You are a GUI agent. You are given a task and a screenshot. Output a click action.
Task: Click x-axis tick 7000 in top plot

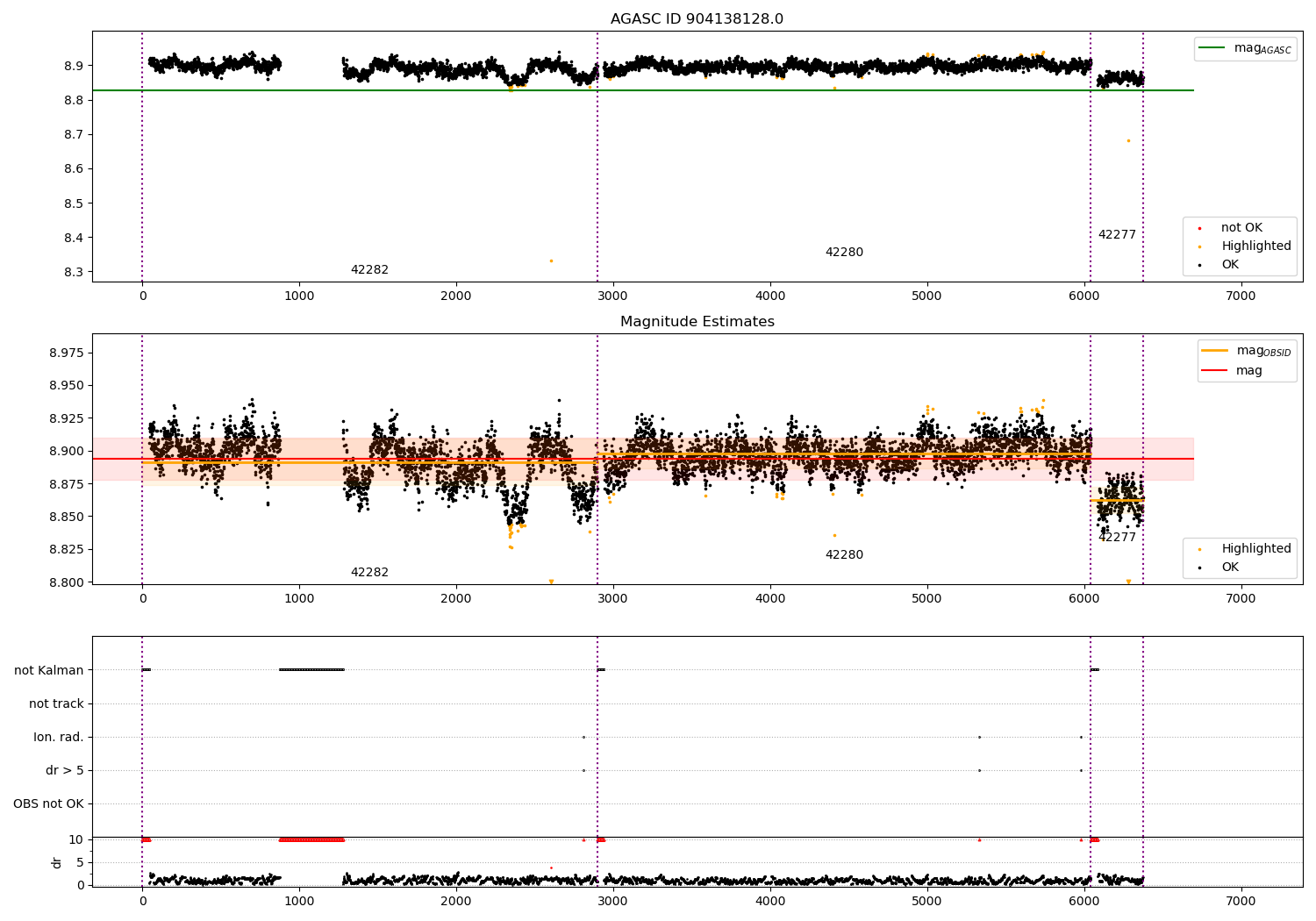[1241, 296]
